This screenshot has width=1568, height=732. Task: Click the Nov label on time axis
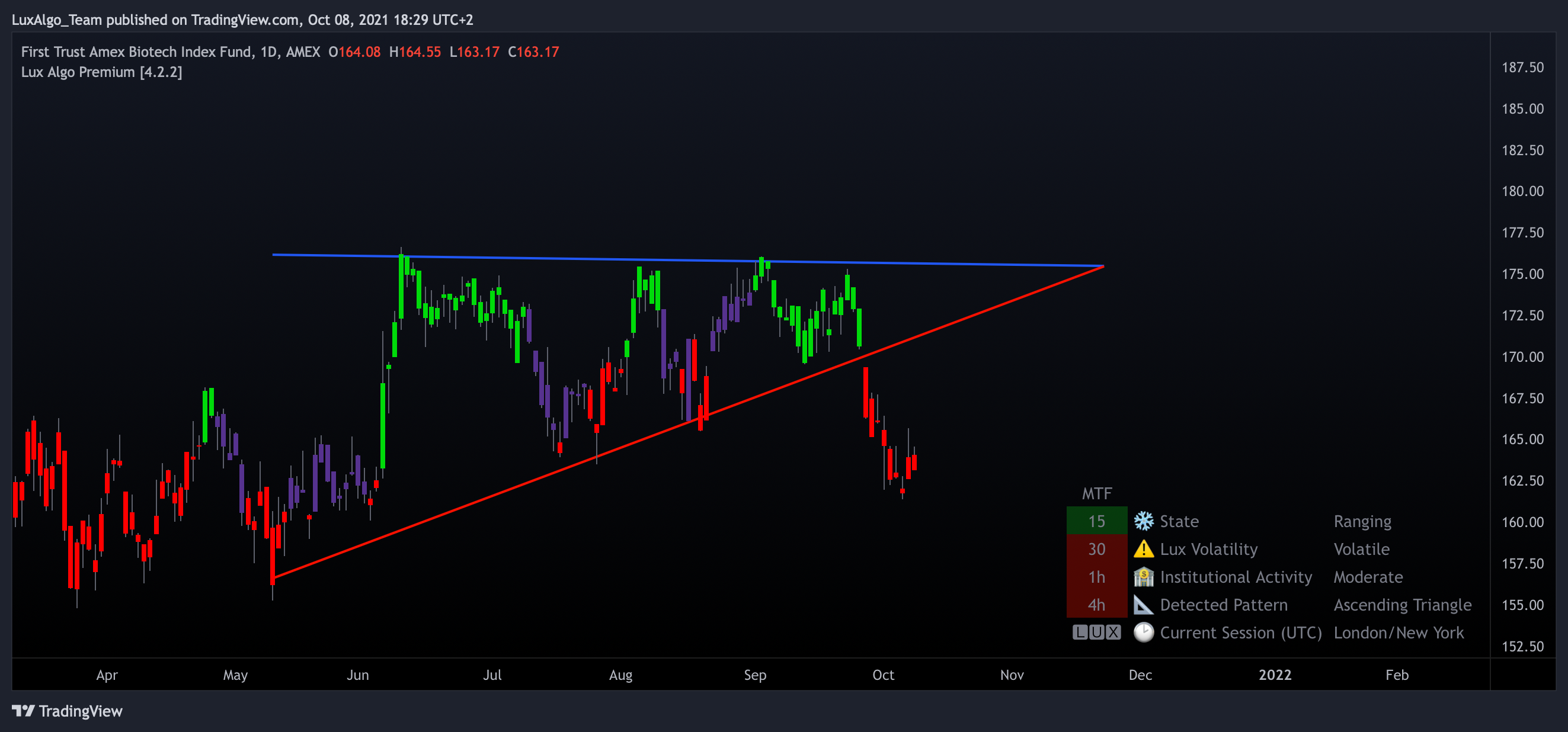tap(1012, 675)
